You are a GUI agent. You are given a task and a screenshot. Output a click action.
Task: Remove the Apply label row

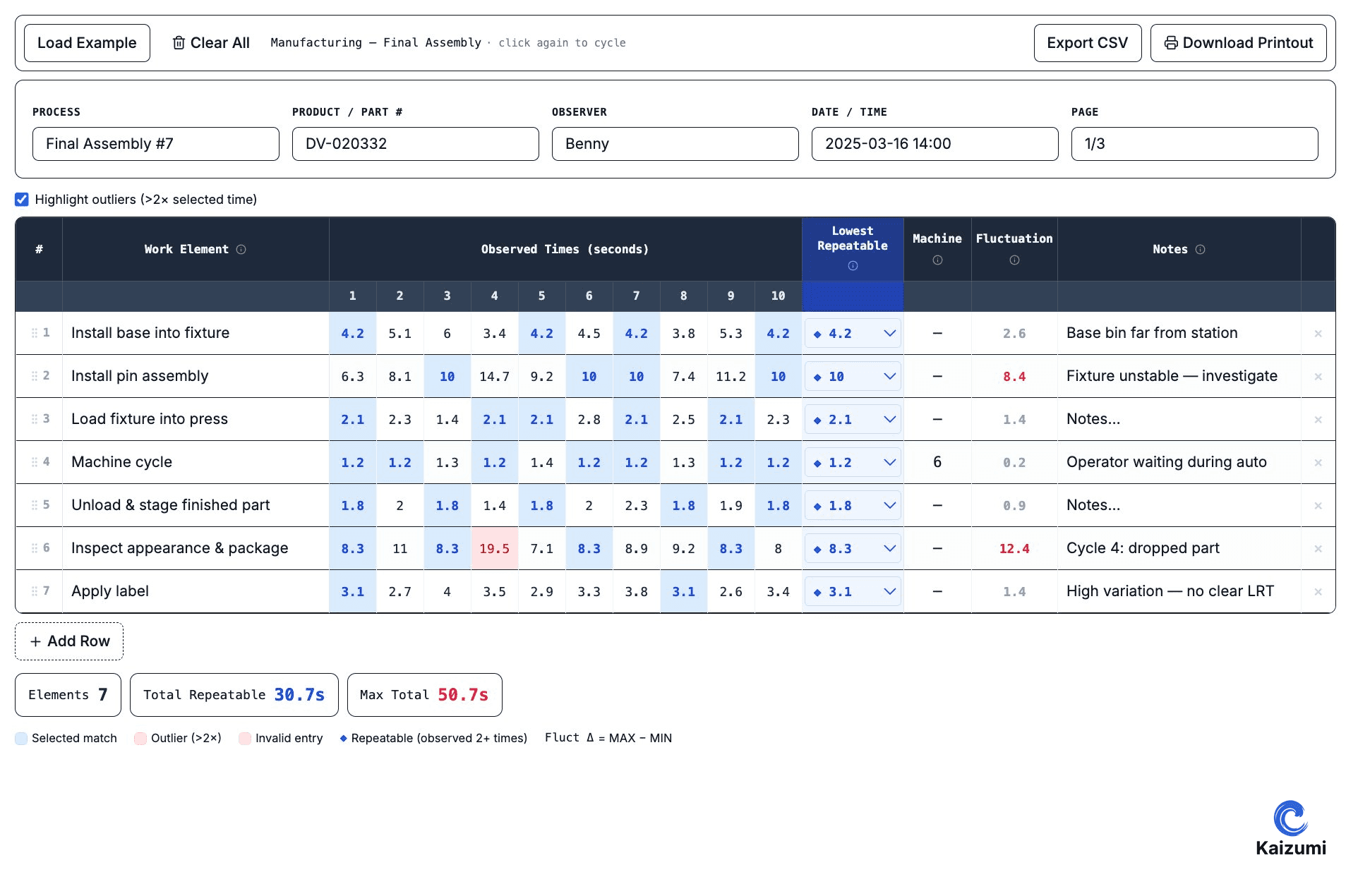point(1318,592)
